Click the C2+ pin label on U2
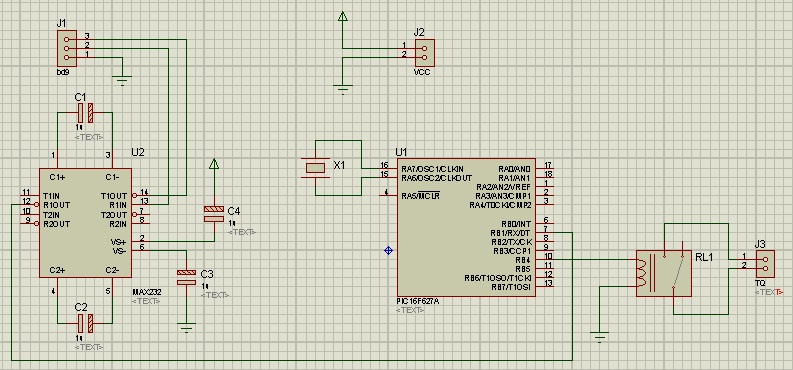 click(x=58, y=270)
